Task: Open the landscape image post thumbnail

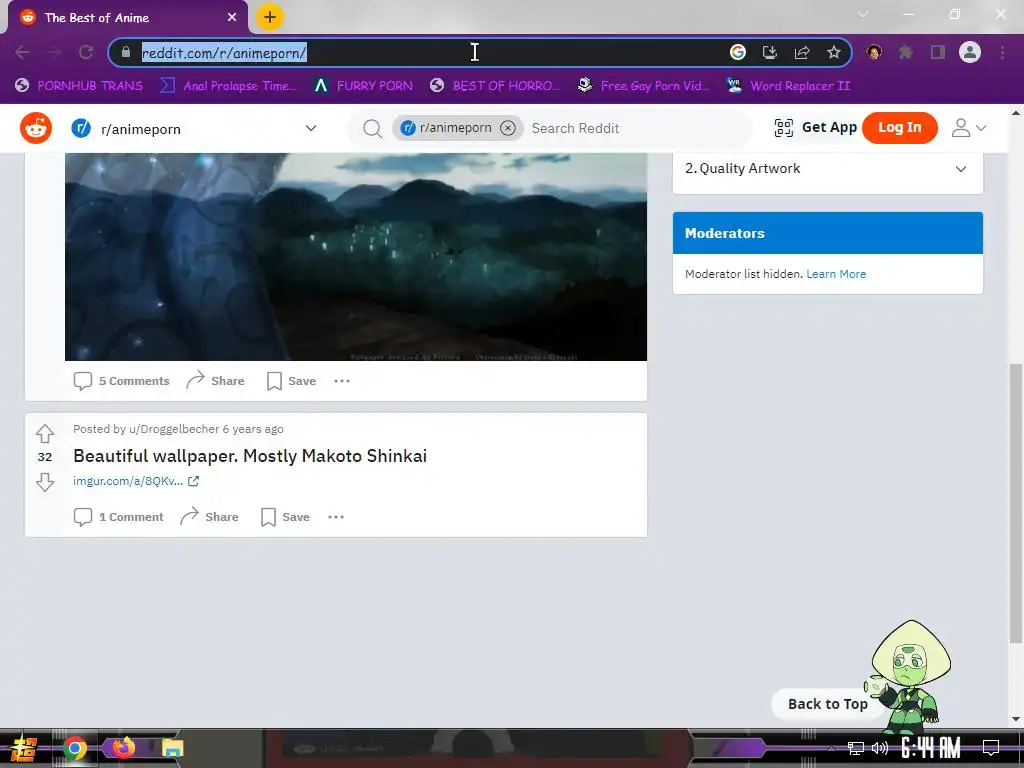Action: coord(356,257)
